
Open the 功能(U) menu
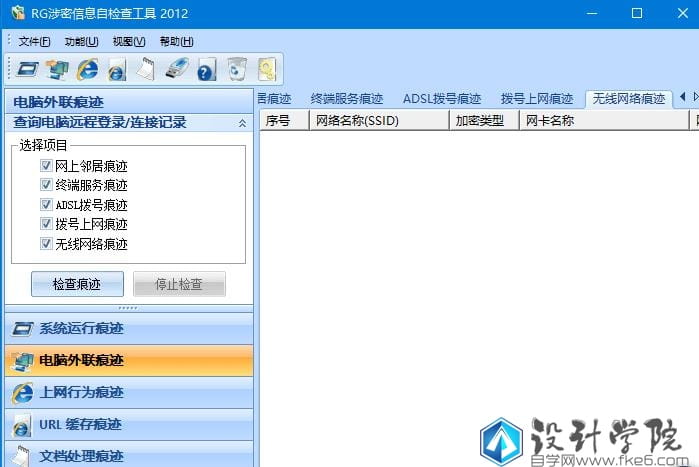[x=82, y=41]
